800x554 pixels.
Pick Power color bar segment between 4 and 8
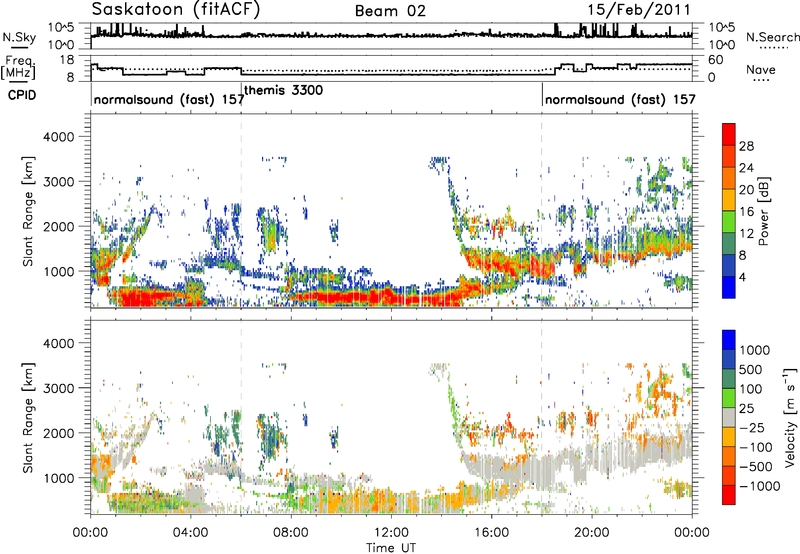[x=729, y=265]
